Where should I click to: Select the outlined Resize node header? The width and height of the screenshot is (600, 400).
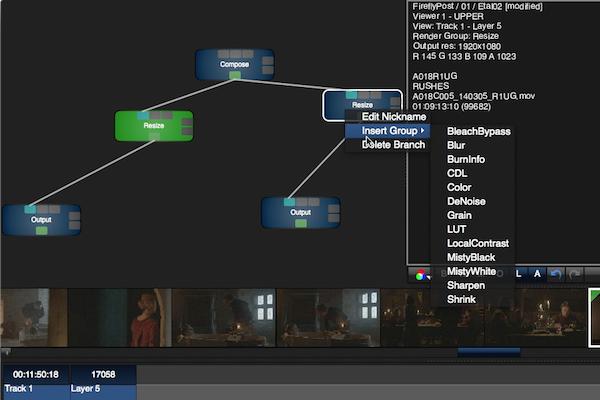click(x=362, y=104)
